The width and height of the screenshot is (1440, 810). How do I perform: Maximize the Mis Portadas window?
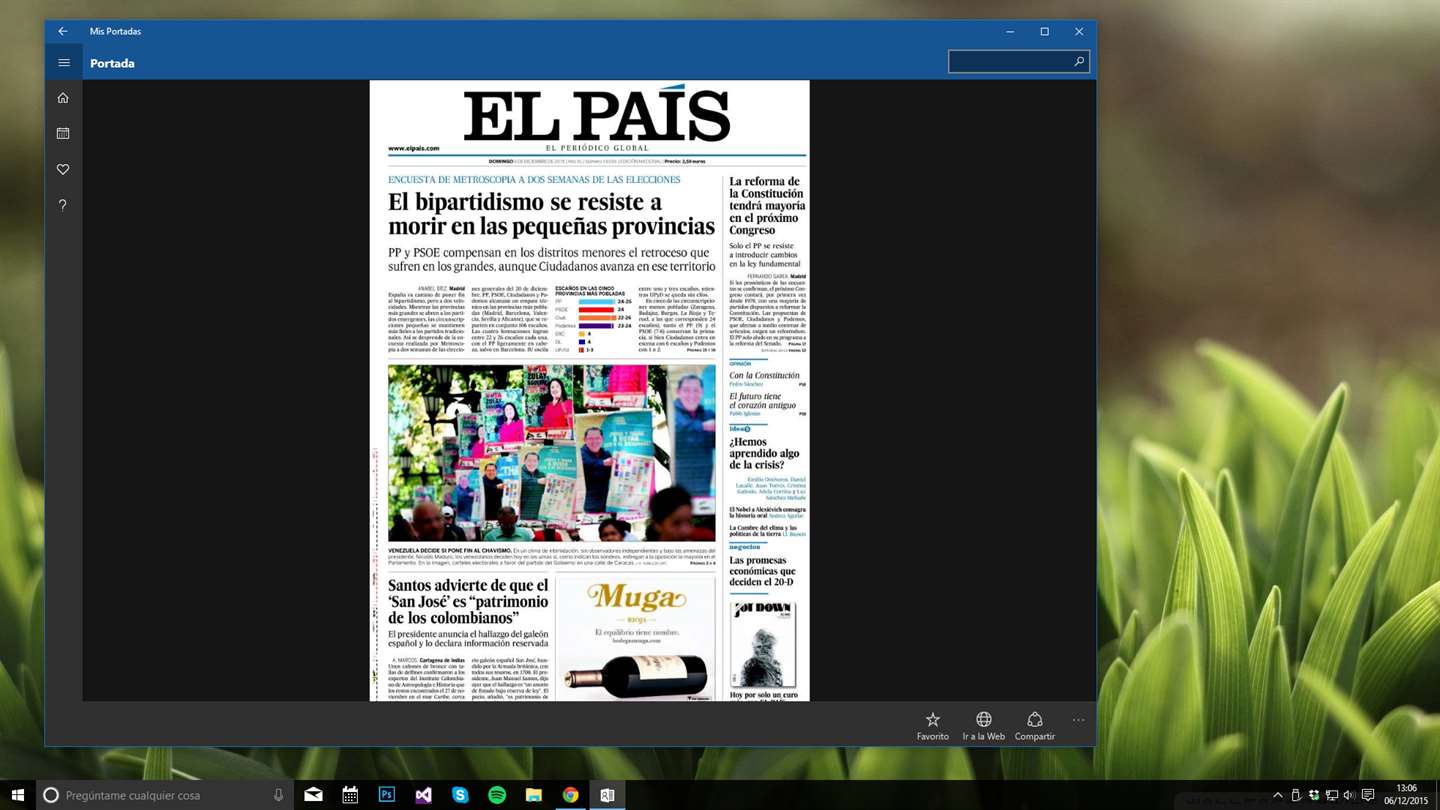click(1044, 31)
